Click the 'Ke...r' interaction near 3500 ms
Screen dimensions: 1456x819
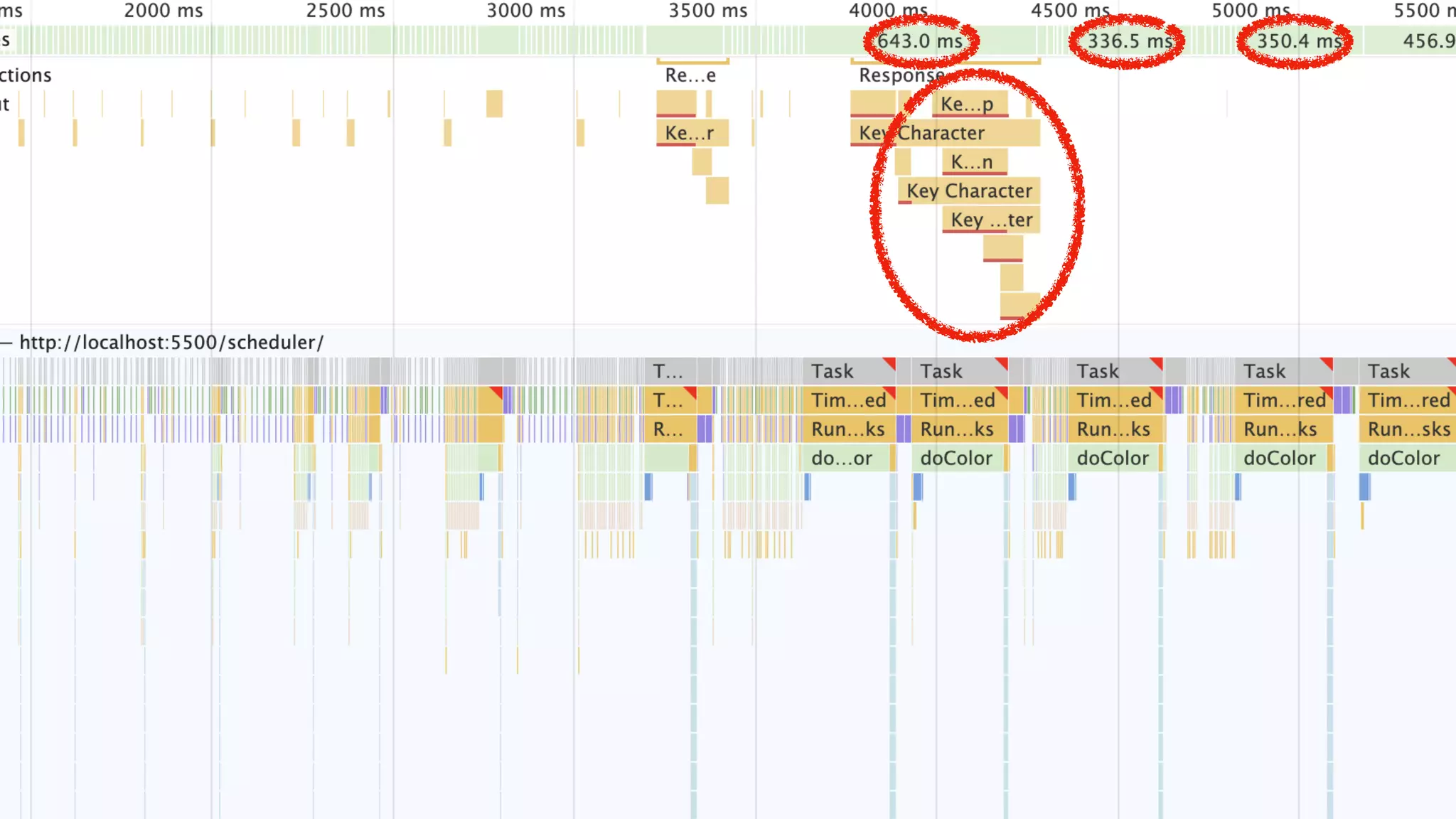point(692,133)
